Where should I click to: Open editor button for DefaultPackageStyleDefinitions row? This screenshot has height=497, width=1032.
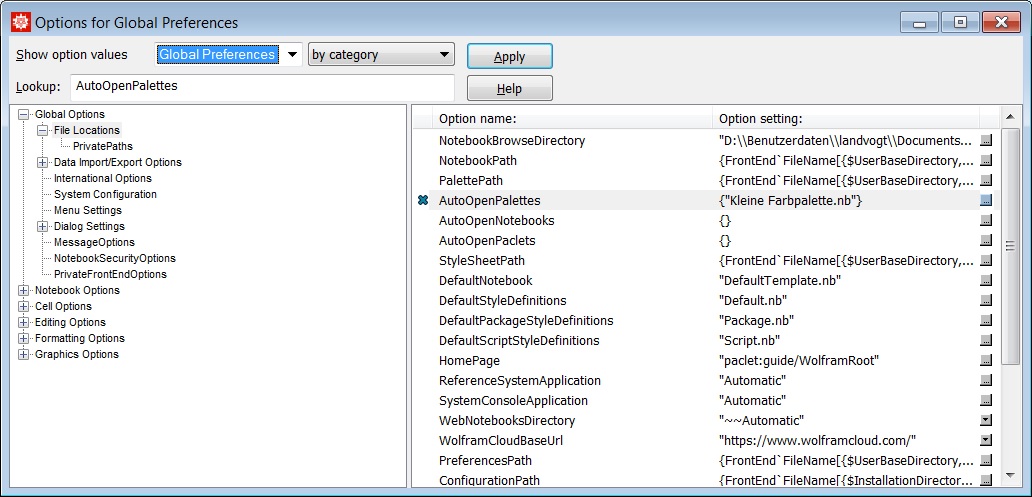pyautogui.click(x=985, y=321)
